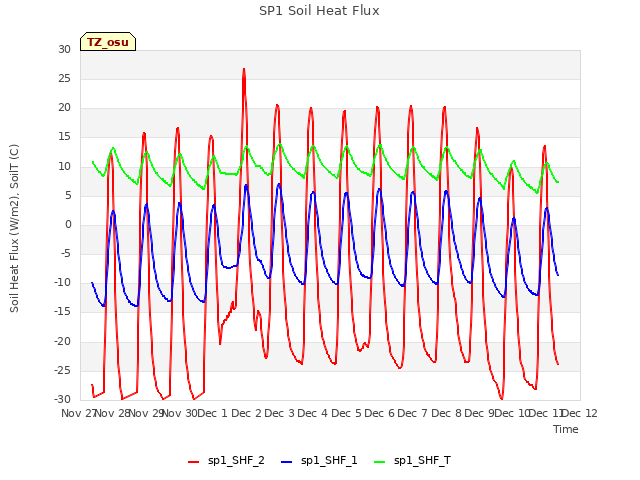Click the Soil Heat Flux y-axis label
Viewport: 640px width, 480px height.
click(14, 228)
